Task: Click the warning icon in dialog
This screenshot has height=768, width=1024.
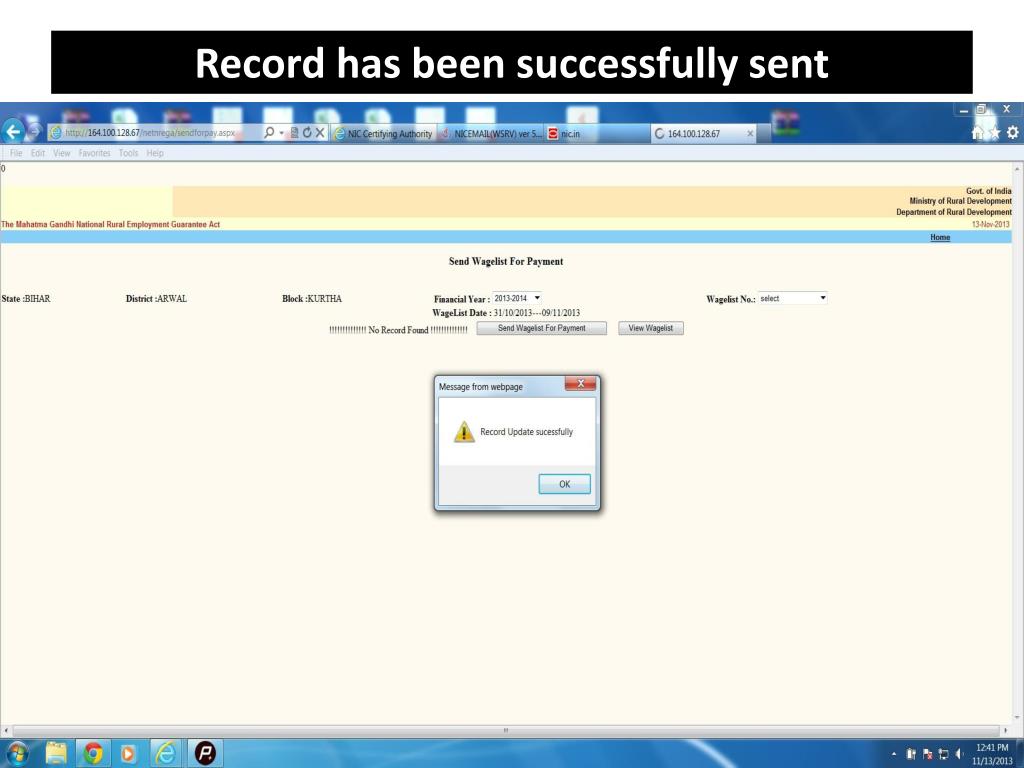Action: pyautogui.click(x=464, y=432)
